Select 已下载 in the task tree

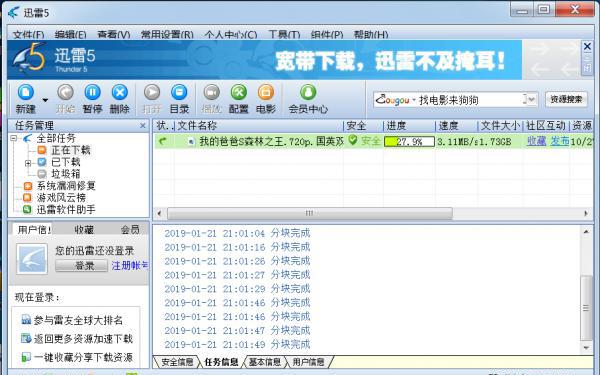pos(65,162)
